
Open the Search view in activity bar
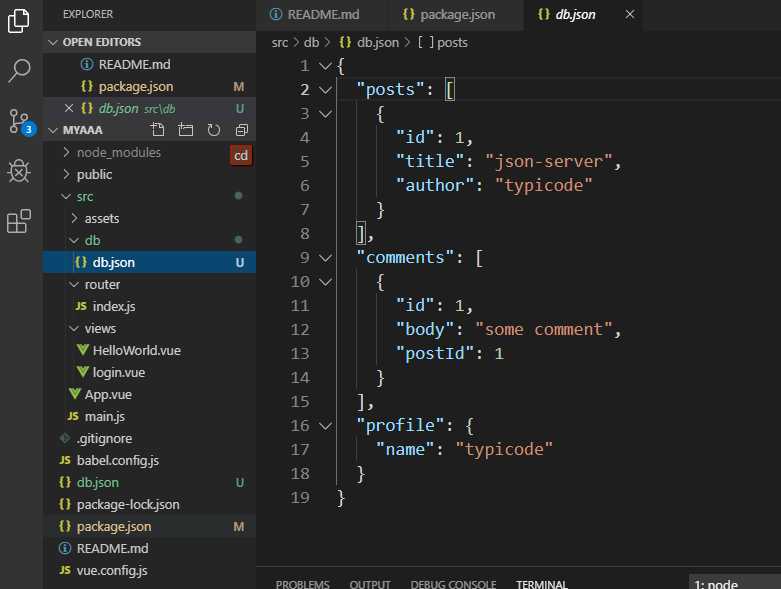(x=19, y=71)
